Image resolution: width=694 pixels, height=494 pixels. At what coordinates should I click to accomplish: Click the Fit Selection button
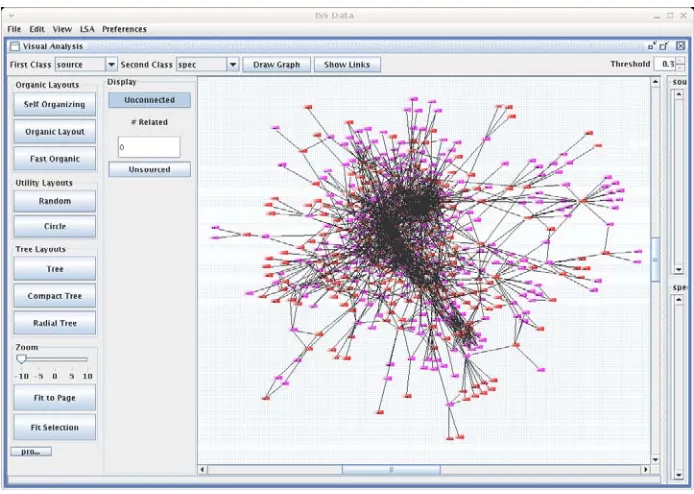point(54,427)
